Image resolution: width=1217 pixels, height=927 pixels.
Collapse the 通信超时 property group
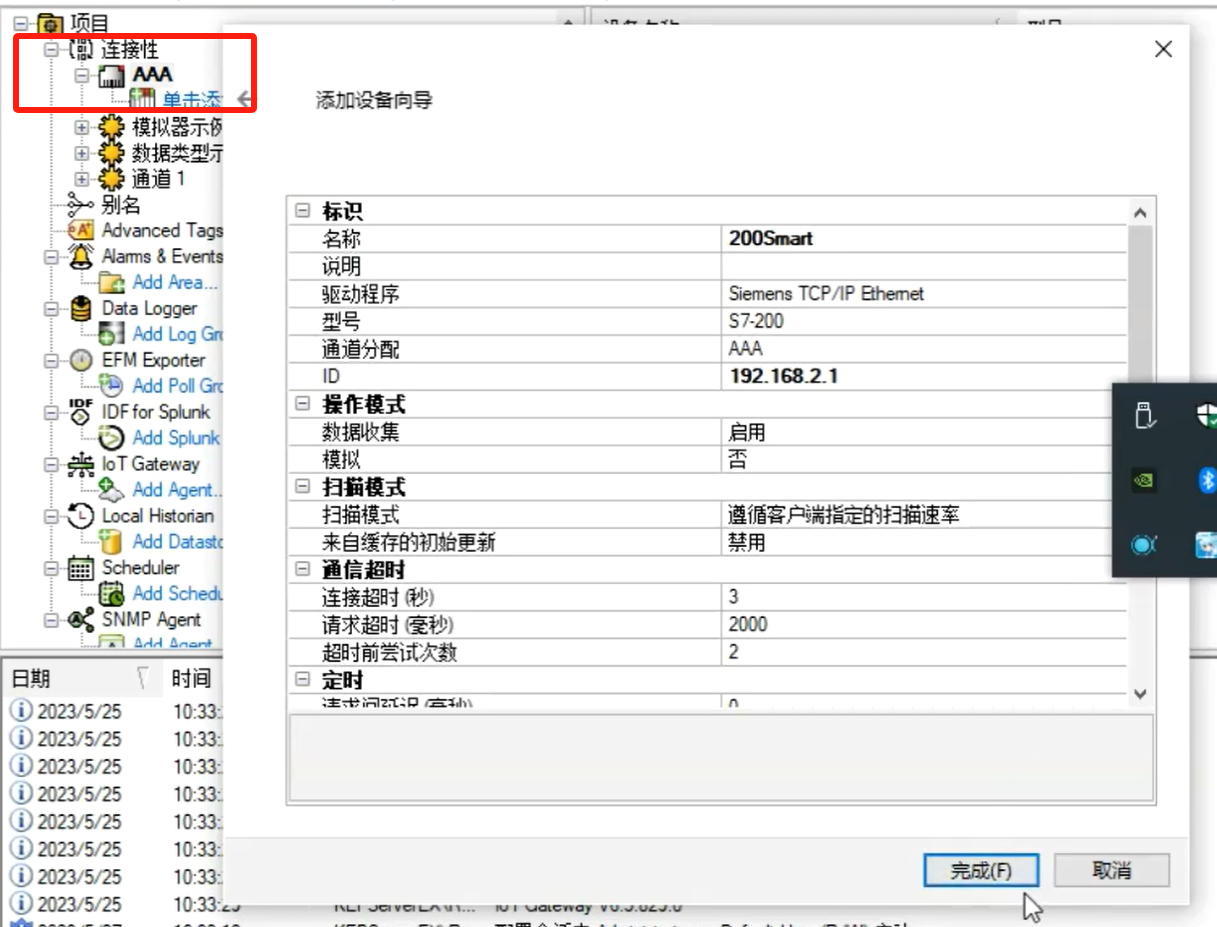[302, 570]
